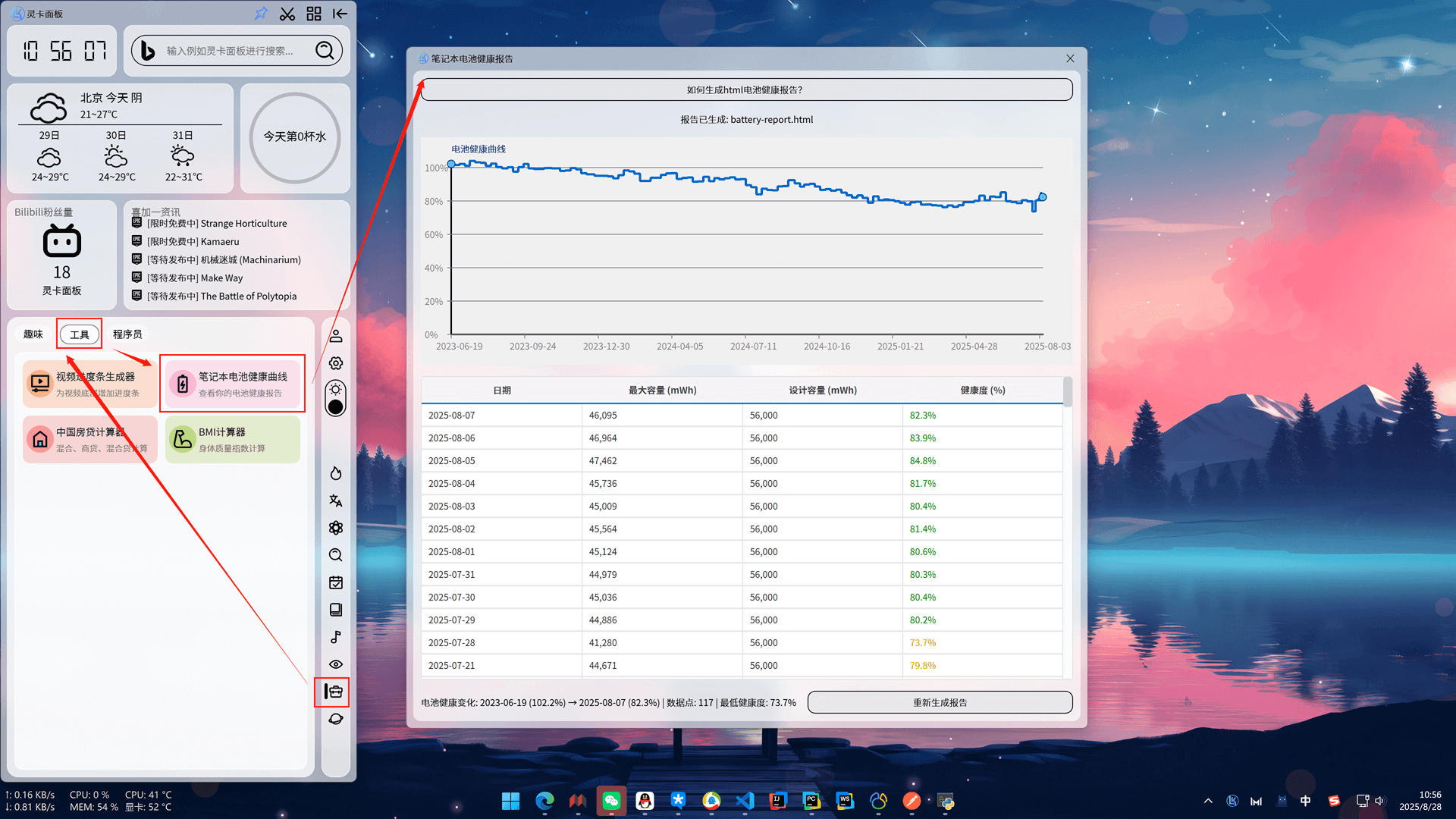Click 重新生成报告 button

940,702
